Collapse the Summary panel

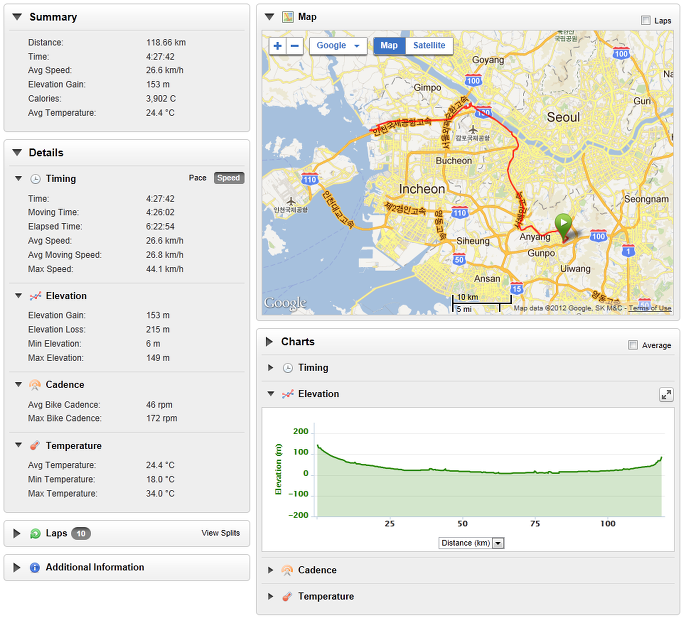coord(17,17)
